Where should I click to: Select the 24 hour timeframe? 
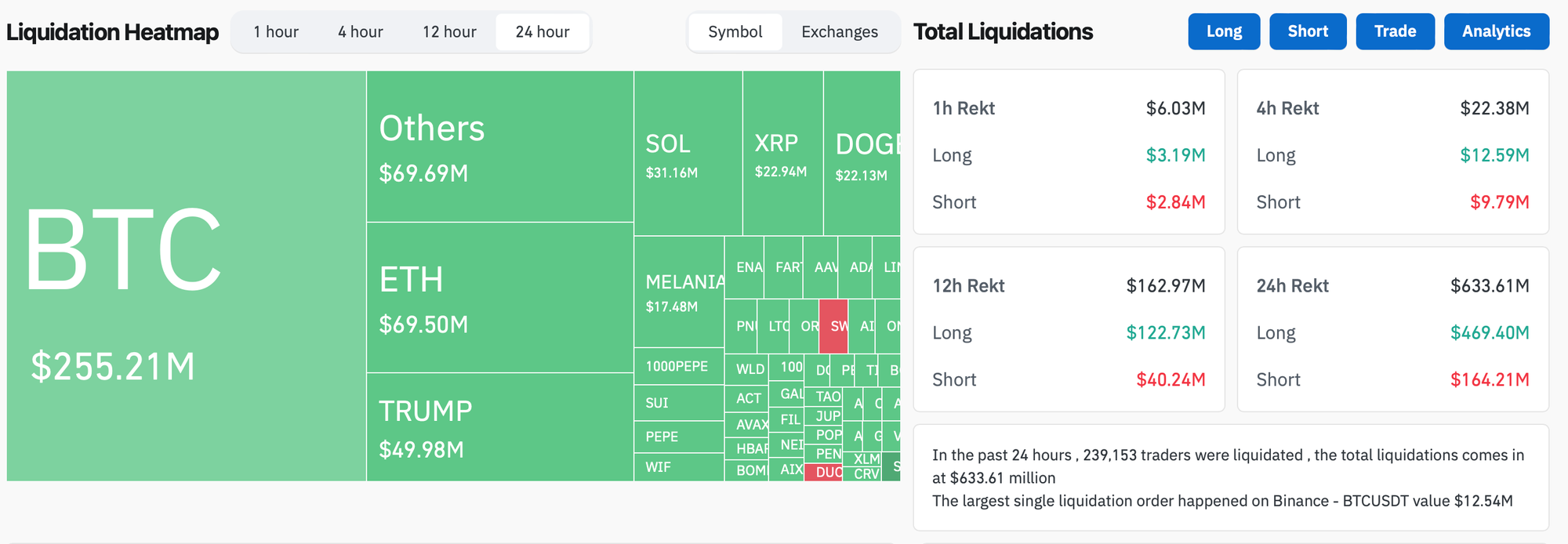pyautogui.click(x=543, y=32)
